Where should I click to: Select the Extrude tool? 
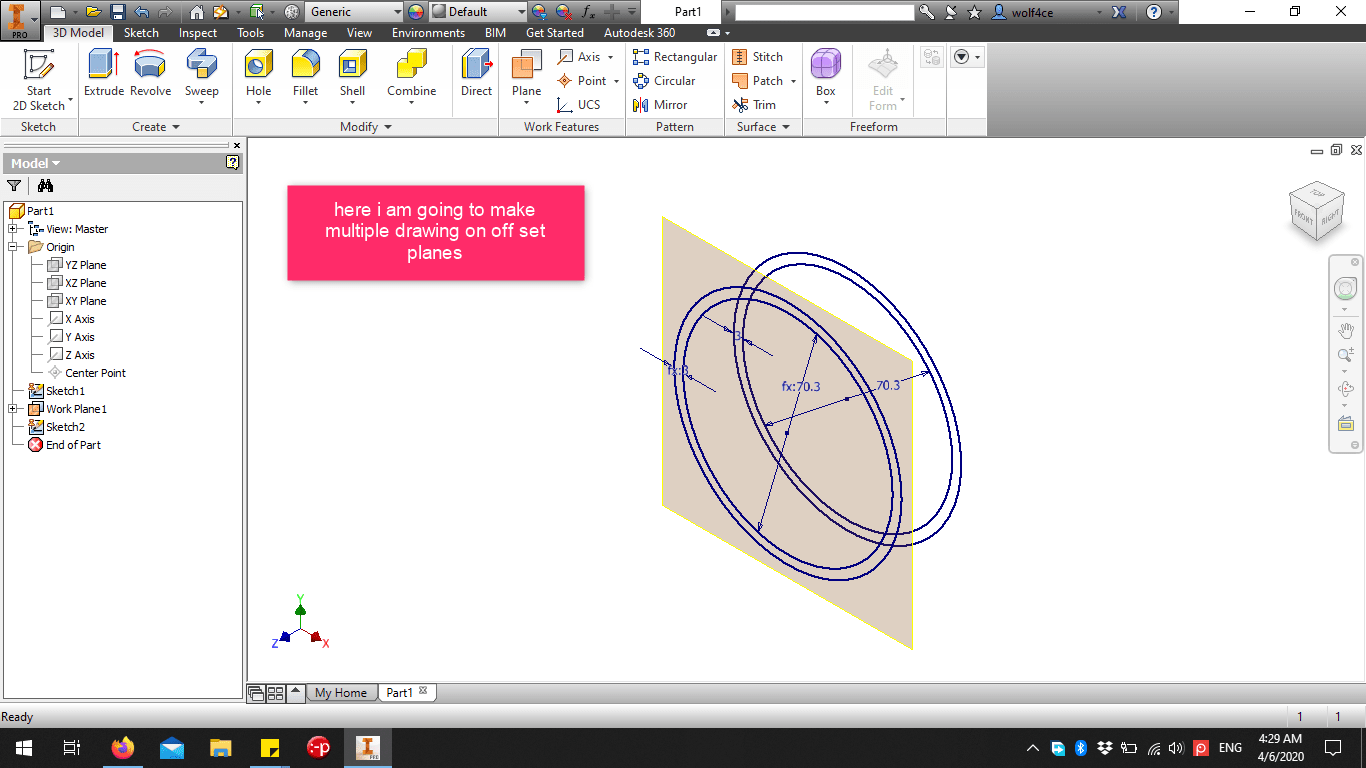click(104, 74)
